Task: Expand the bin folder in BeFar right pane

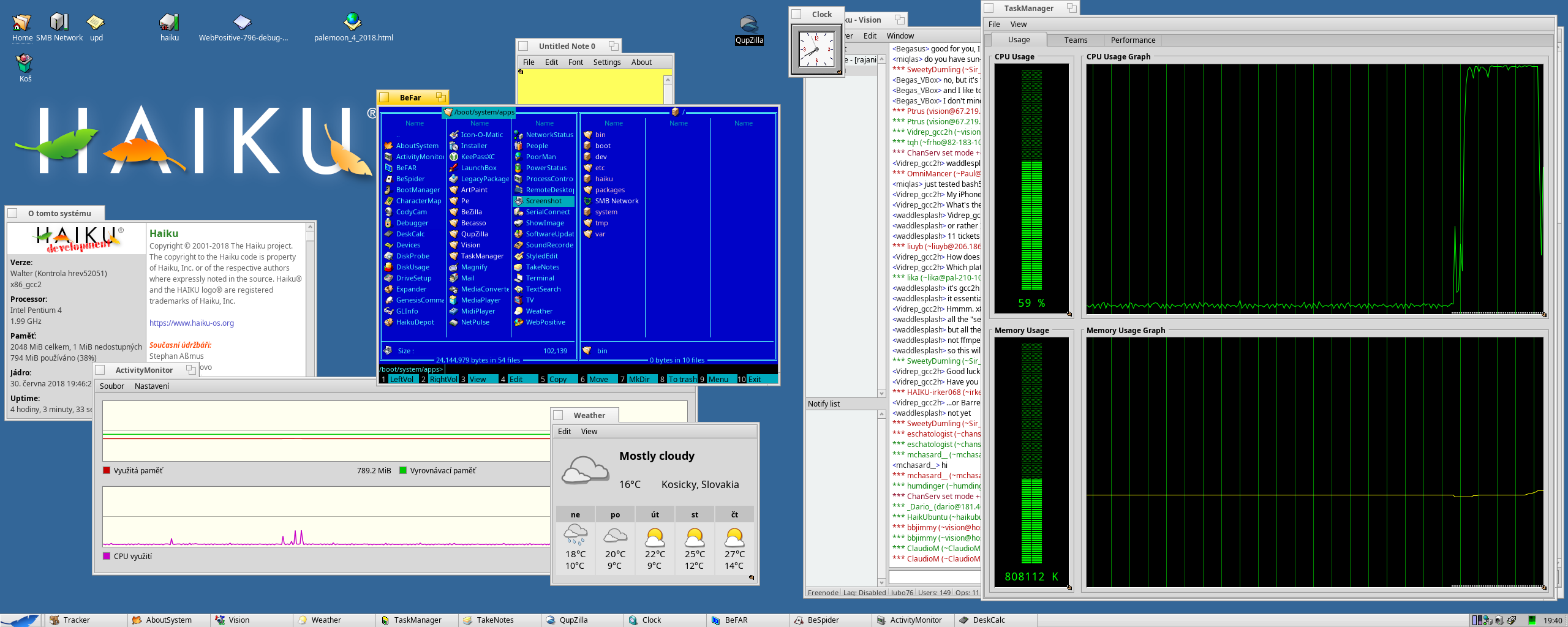Action: 600,135
